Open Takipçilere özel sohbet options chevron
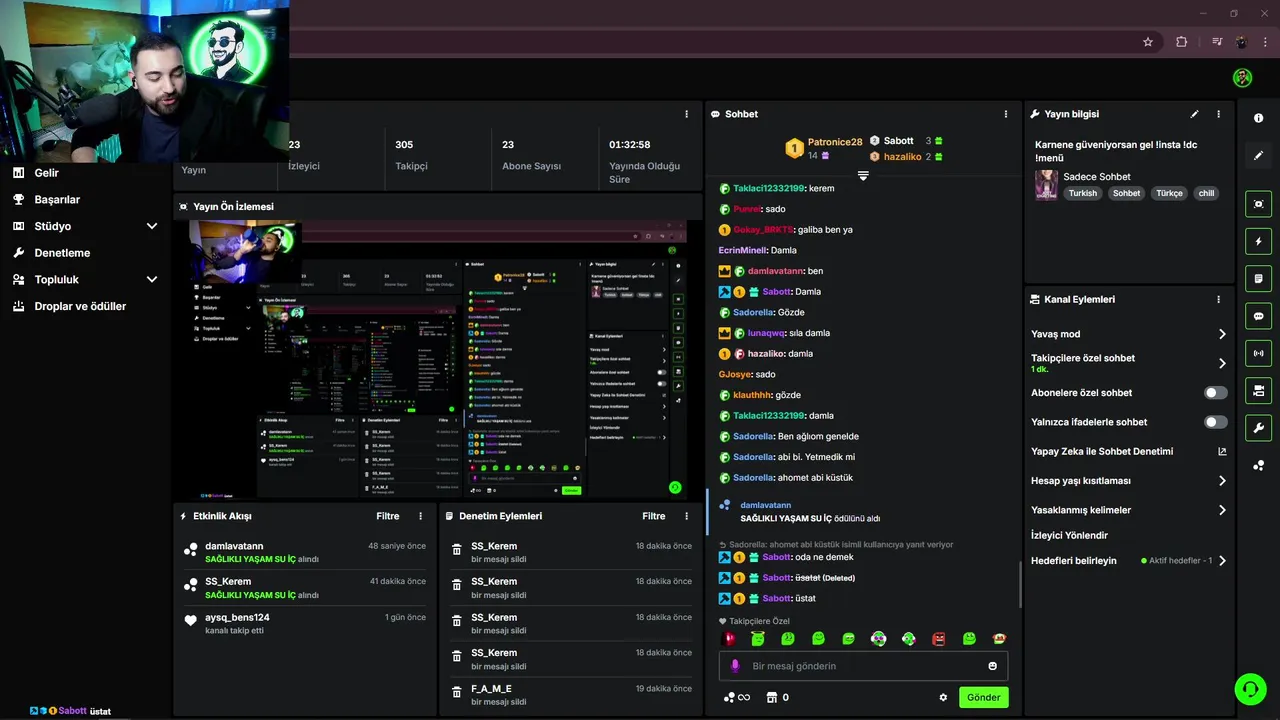 pos(1222,363)
